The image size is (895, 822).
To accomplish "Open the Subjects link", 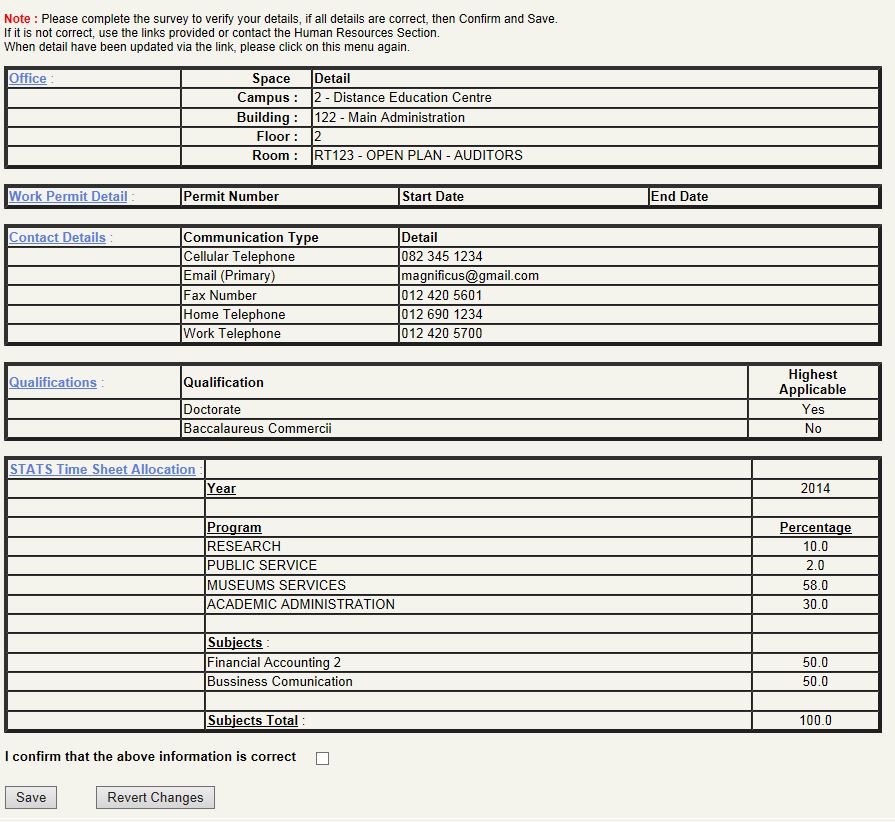I will (x=232, y=642).
